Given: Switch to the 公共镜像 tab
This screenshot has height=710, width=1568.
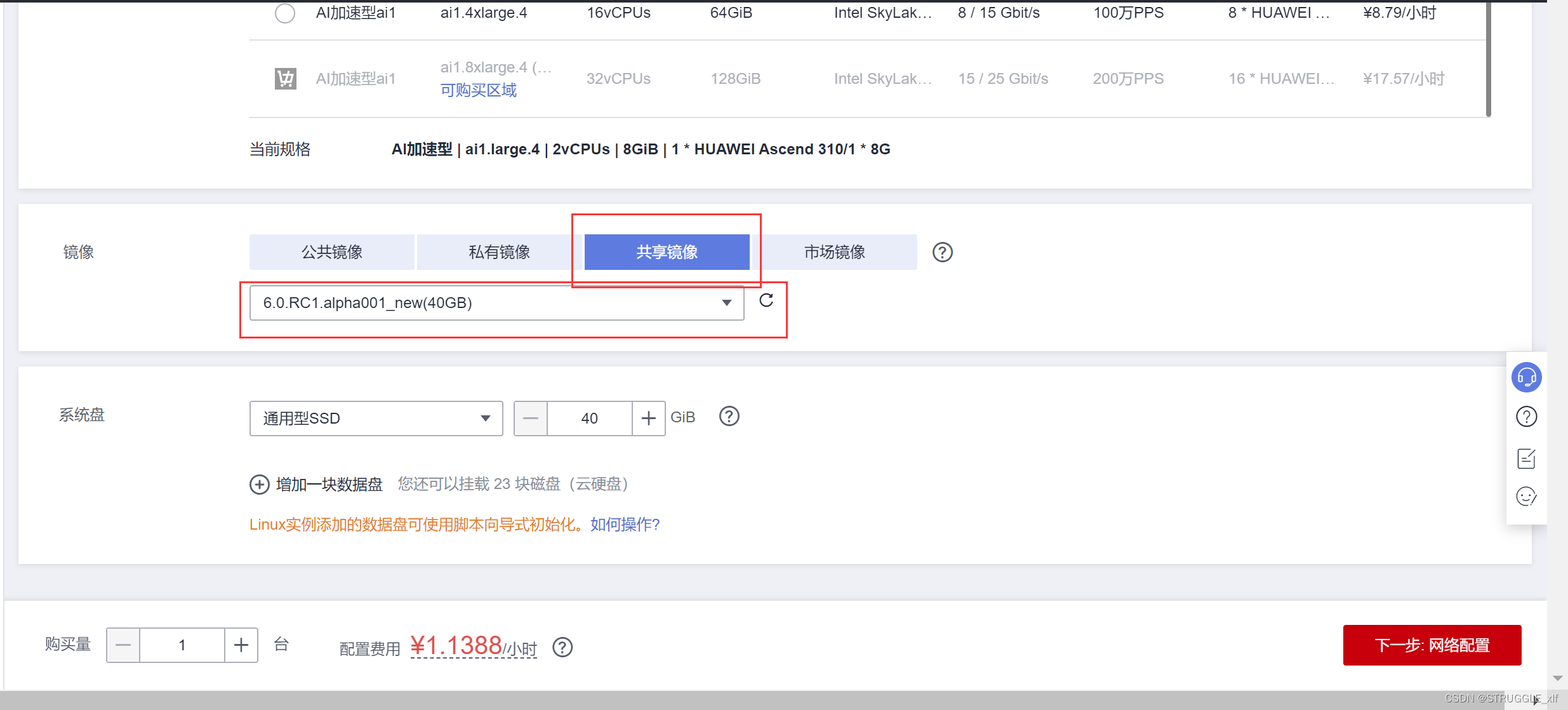Looking at the screenshot, I should point(331,252).
